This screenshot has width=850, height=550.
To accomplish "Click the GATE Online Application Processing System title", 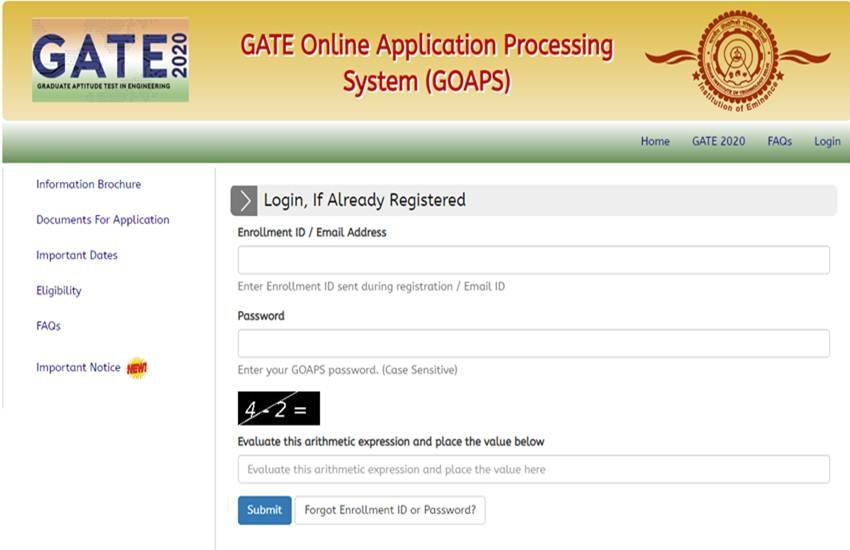I will (427, 63).
